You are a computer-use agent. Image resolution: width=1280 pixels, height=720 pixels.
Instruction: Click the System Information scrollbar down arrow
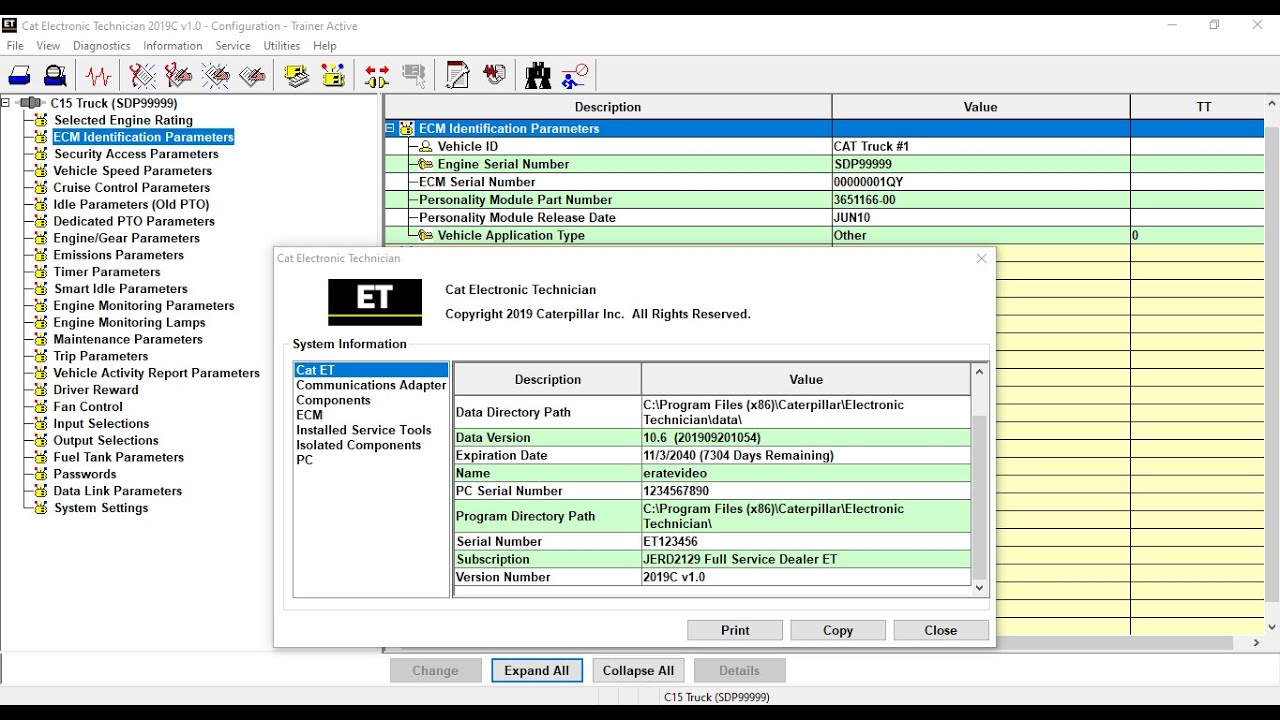[979, 588]
